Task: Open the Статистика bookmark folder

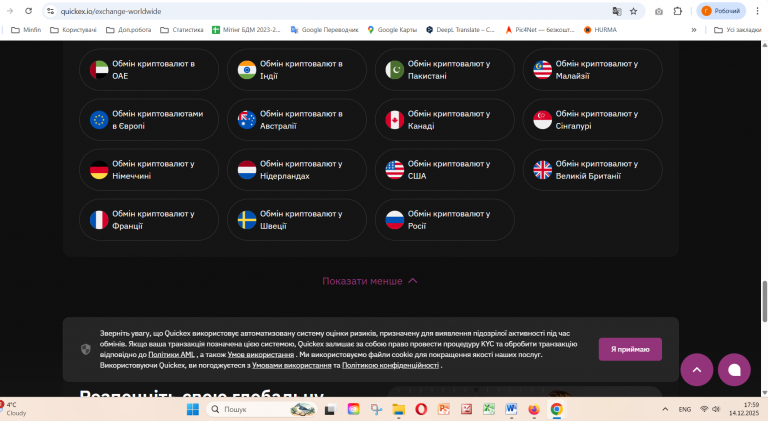Action: (x=182, y=30)
